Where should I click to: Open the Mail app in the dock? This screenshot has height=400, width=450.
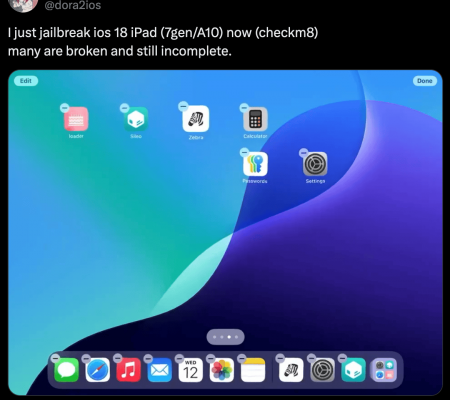pyautogui.click(x=159, y=370)
